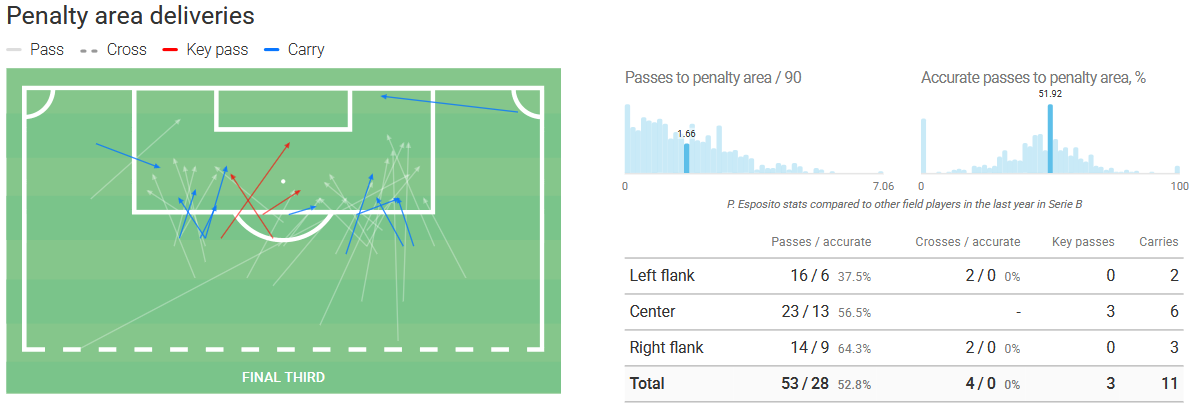1193x411 pixels.
Task: Click the blue Carry legend marker
Action: (271, 49)
